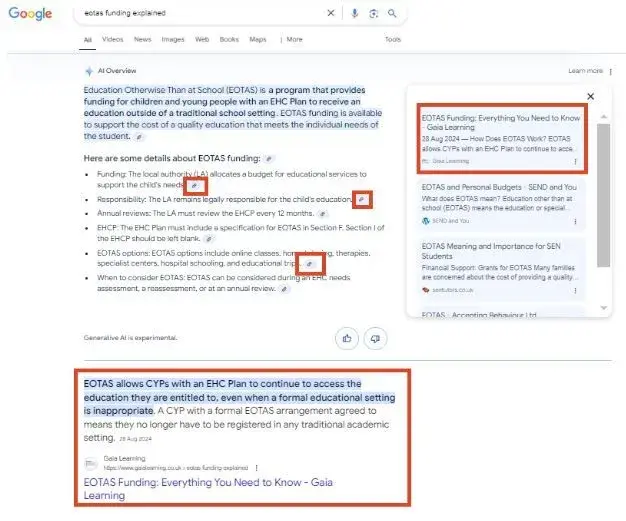The image size is (626, 521).
Task: Open three-dot menu beside Learn more
Action: pos(610,71)
